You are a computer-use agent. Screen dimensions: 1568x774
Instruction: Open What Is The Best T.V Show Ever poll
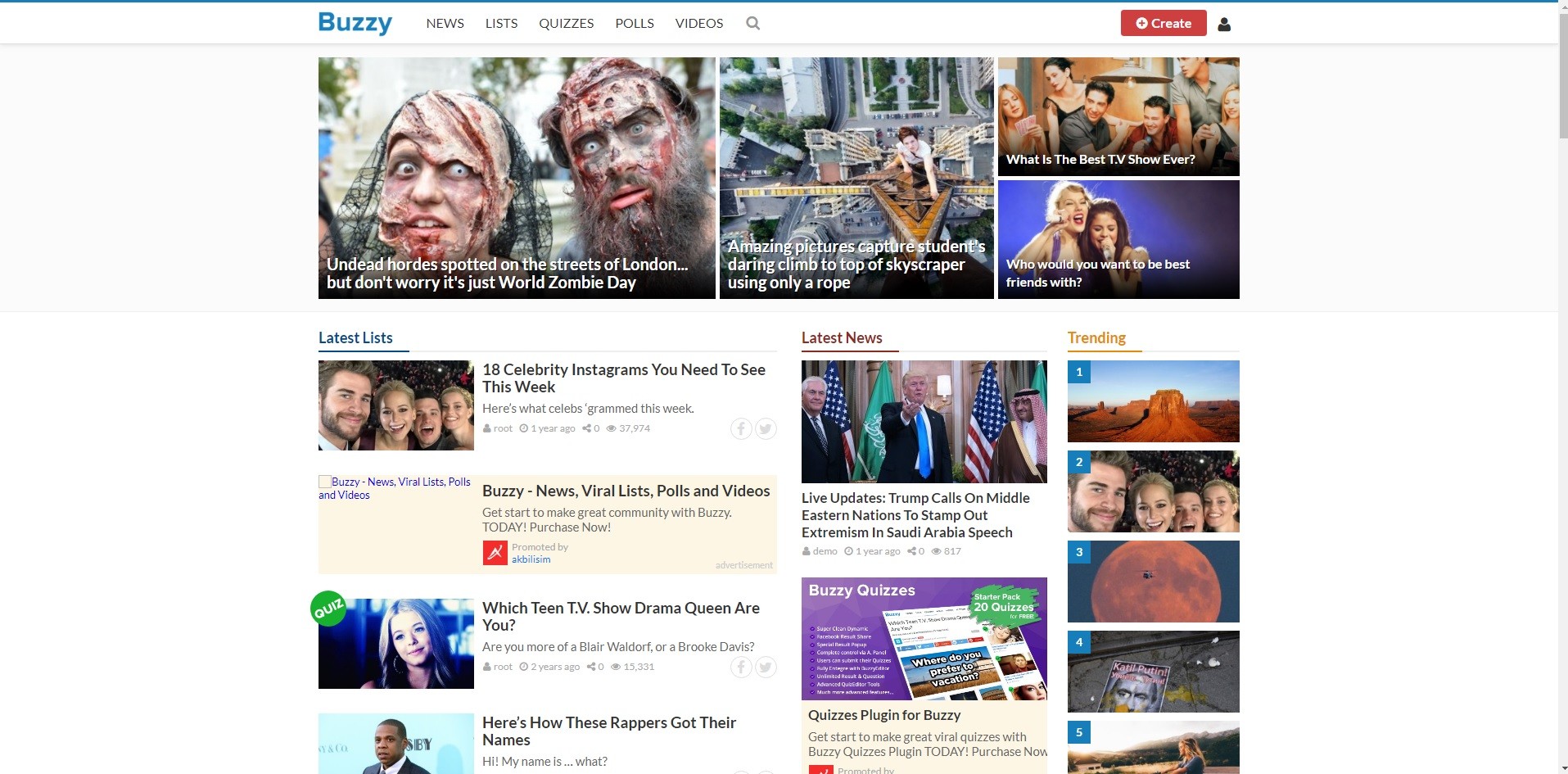coord(1118,116)
